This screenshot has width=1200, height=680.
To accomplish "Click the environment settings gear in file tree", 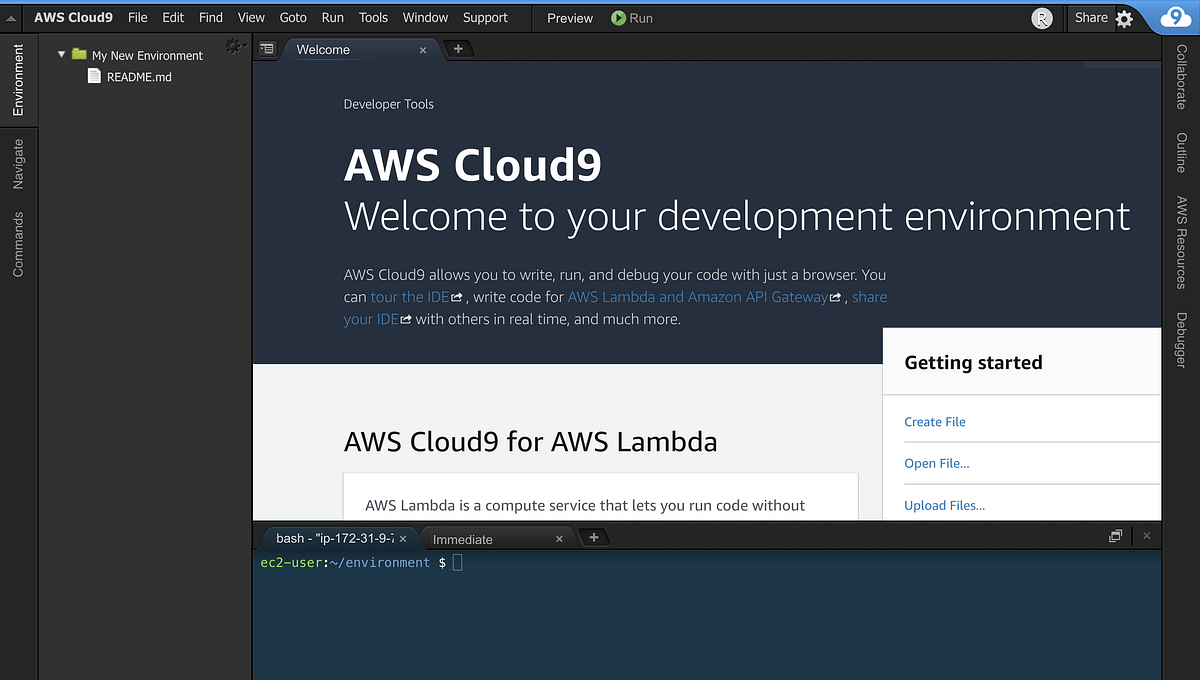I will point(234,45).
